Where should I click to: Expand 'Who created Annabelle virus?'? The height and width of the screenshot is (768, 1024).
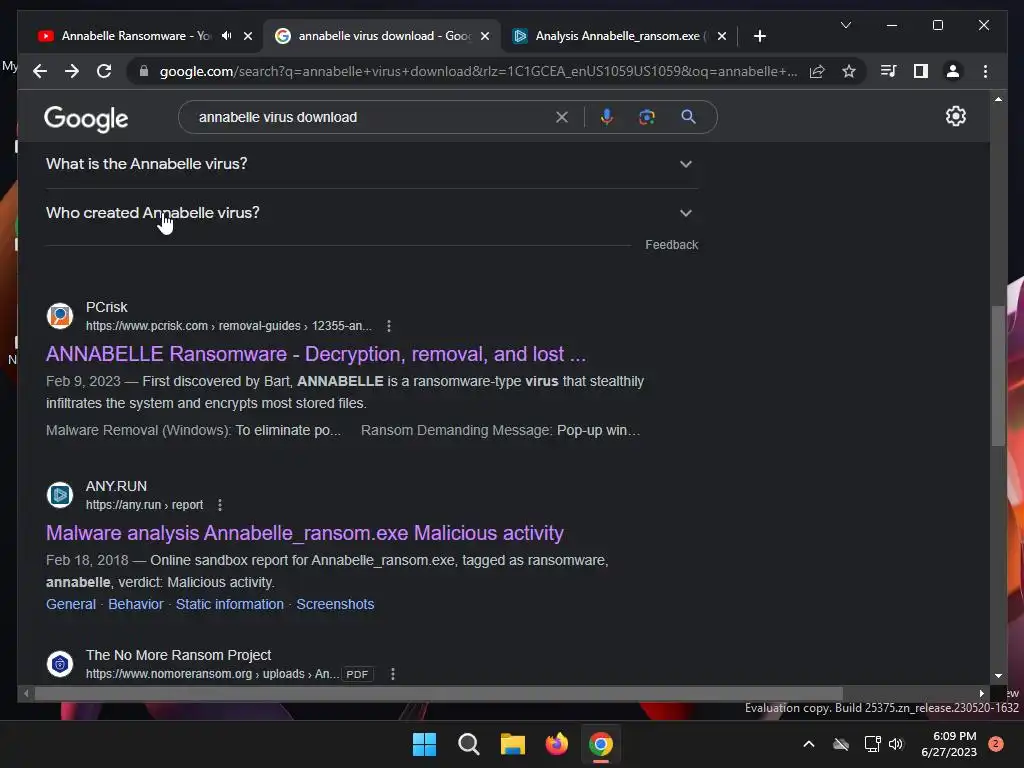(x=372, y=213)
